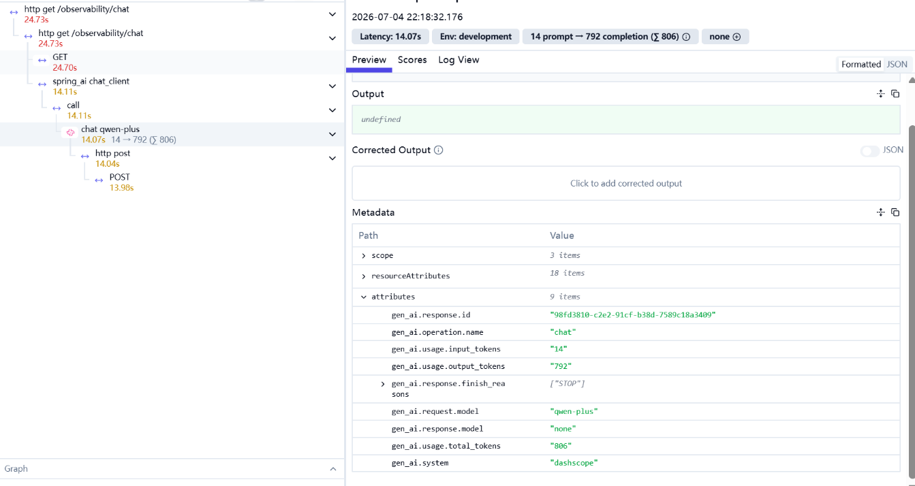915x486 pixels.
Task: Click the span icon beside http post
Action: [x=85, y=156]
